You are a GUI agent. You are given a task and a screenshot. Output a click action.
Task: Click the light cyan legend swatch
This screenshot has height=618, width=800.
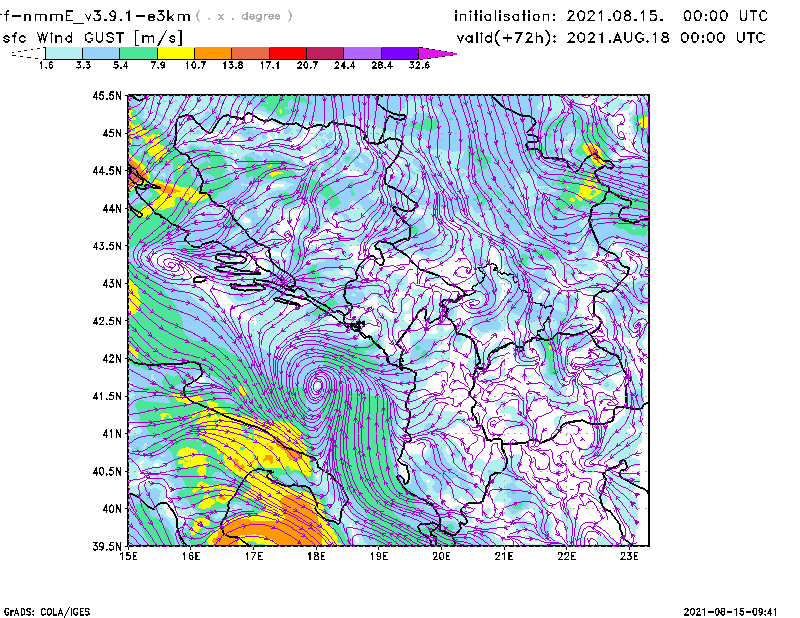point(64,52)
